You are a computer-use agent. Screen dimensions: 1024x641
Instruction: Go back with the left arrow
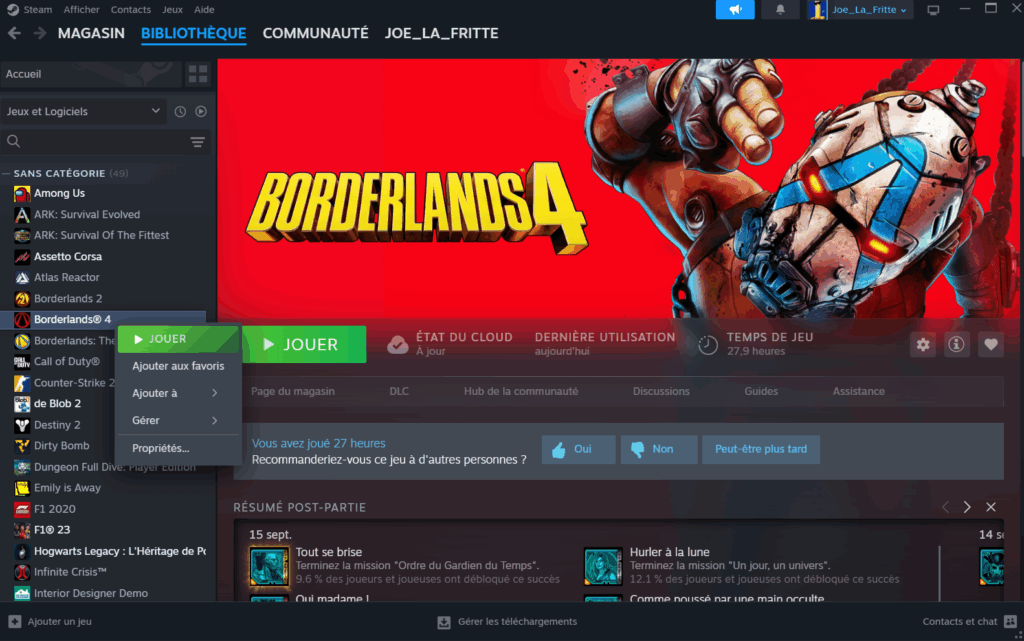pyautogui.click(x=14, y=33)
